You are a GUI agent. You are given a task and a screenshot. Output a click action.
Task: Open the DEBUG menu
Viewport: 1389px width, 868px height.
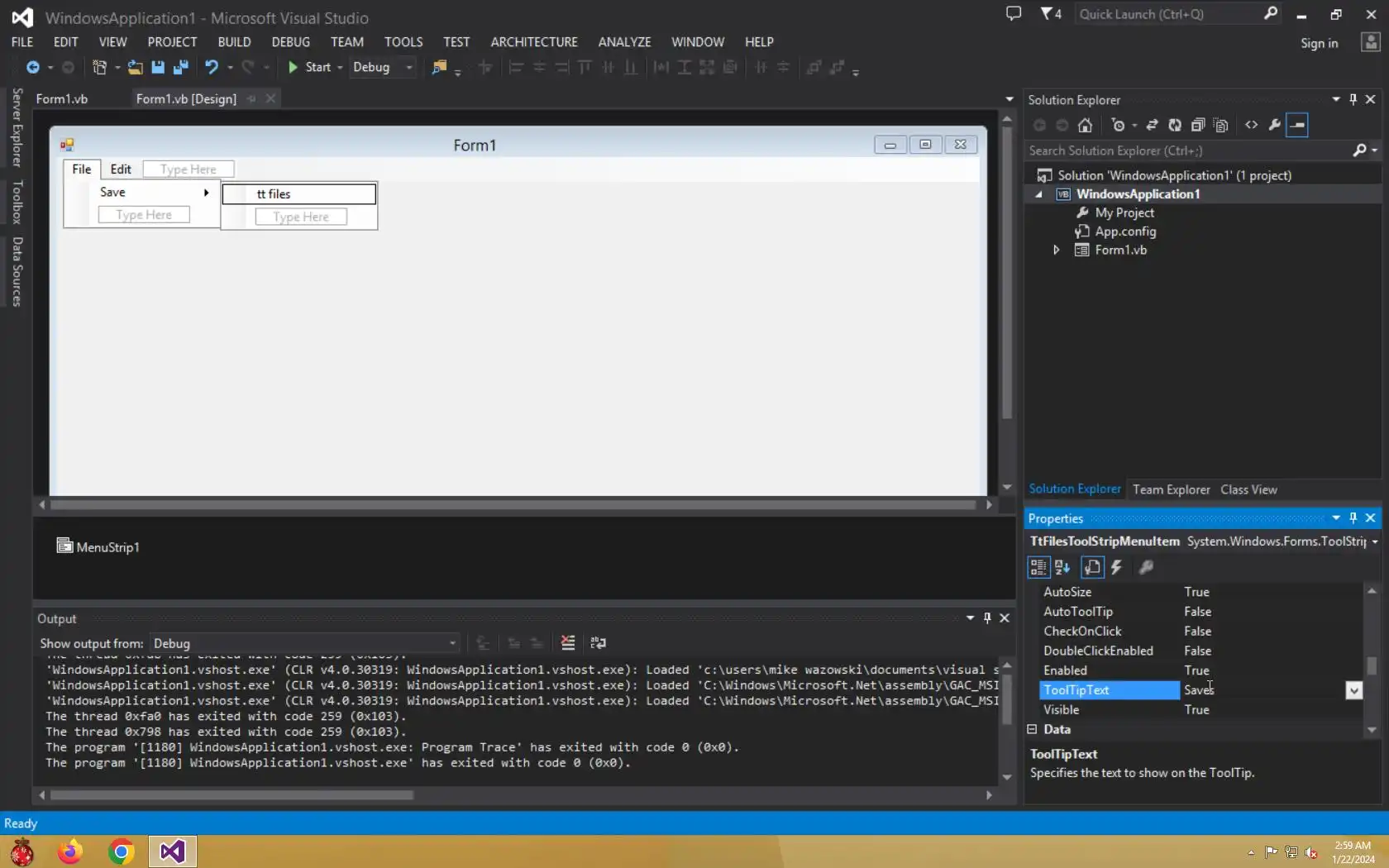point(290,42)
